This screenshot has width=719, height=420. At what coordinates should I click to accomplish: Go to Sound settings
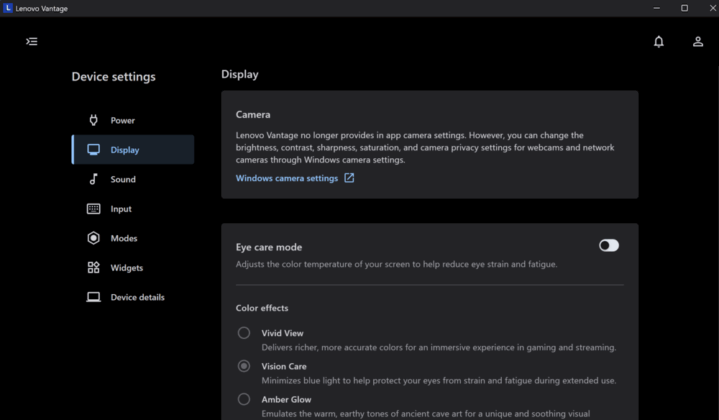133,179
